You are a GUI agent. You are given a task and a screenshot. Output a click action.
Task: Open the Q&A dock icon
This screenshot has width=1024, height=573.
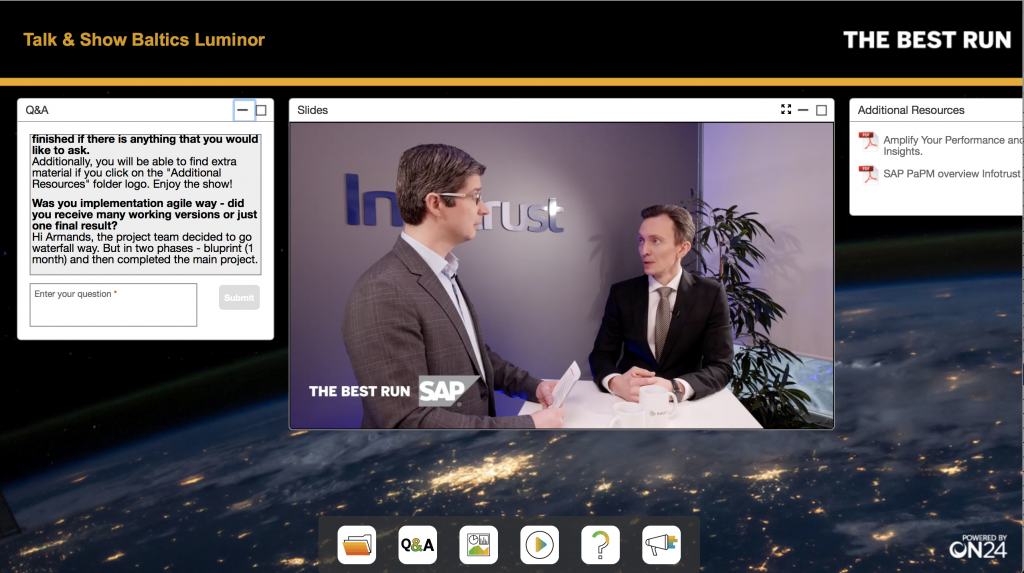pos(417,544)
